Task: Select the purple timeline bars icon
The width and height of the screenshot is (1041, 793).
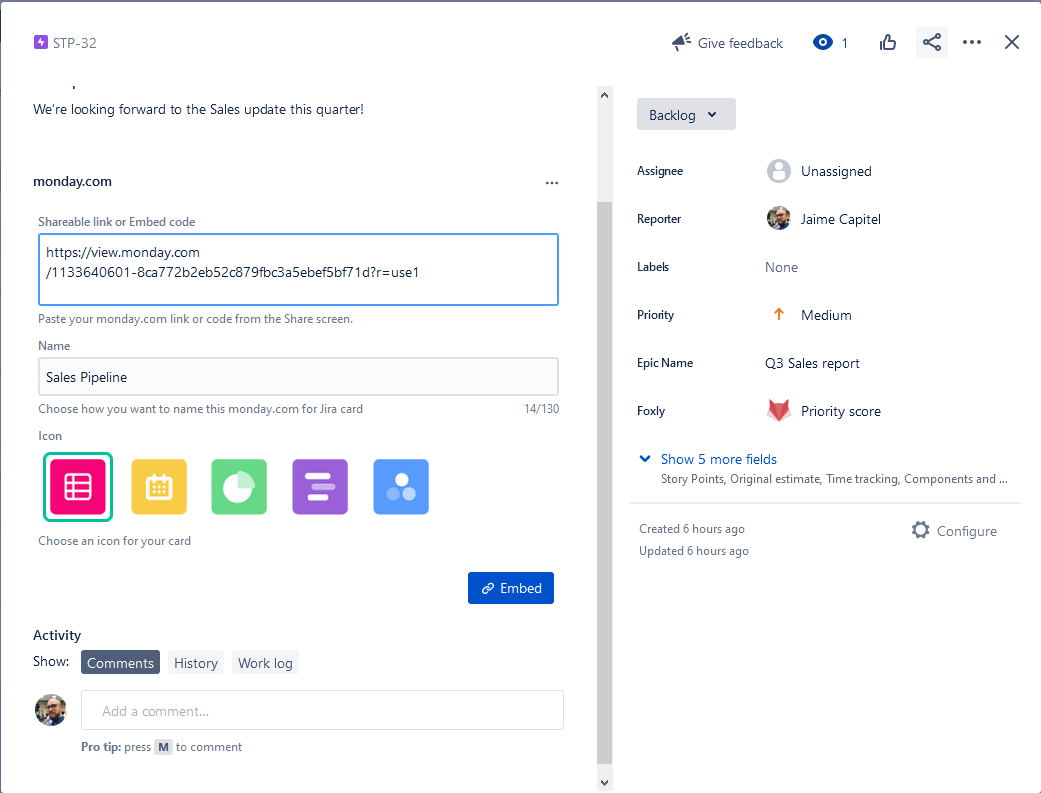Action: click(320, 487)
